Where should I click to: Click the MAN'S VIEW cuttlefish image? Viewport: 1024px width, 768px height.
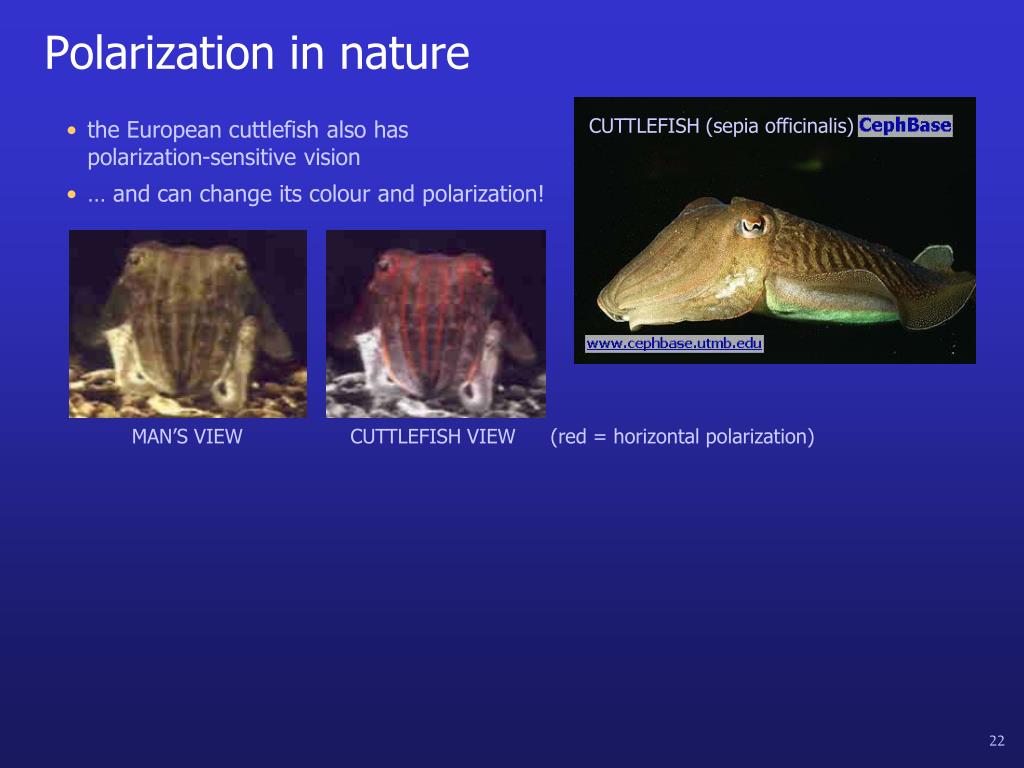(188, 324)
